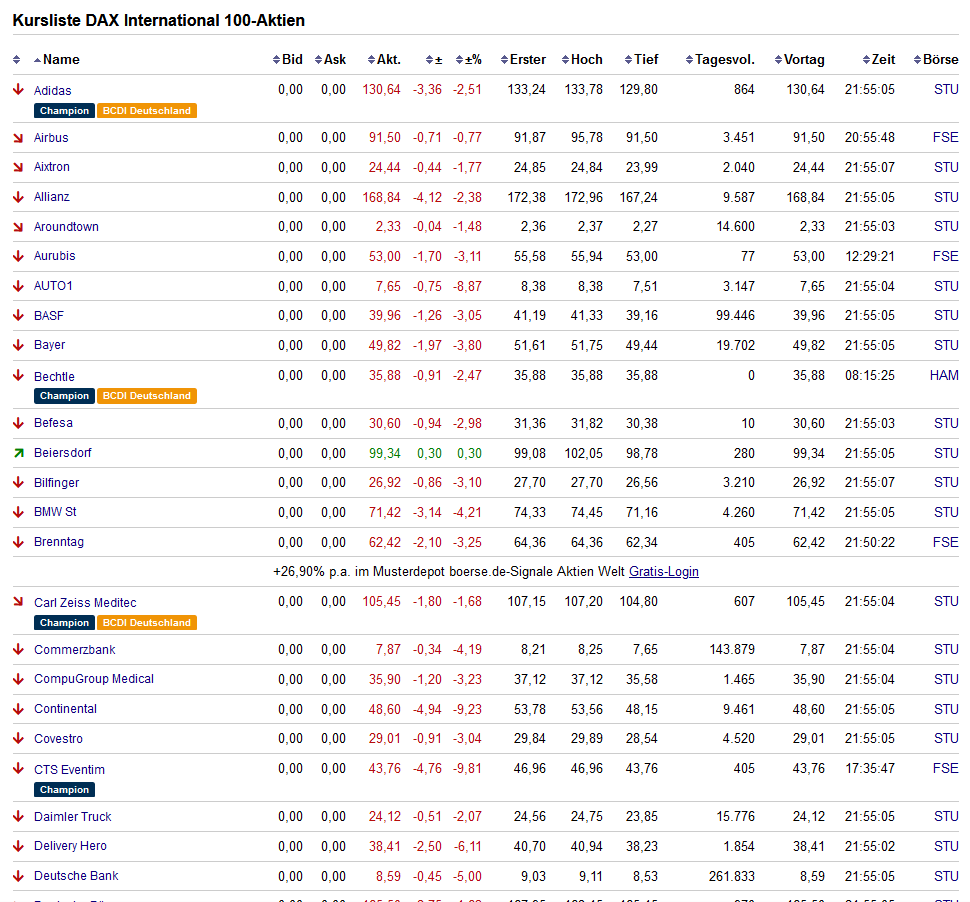Sort by the Börse column header
This screenshot has width=970, height=902.
[940, 60]
